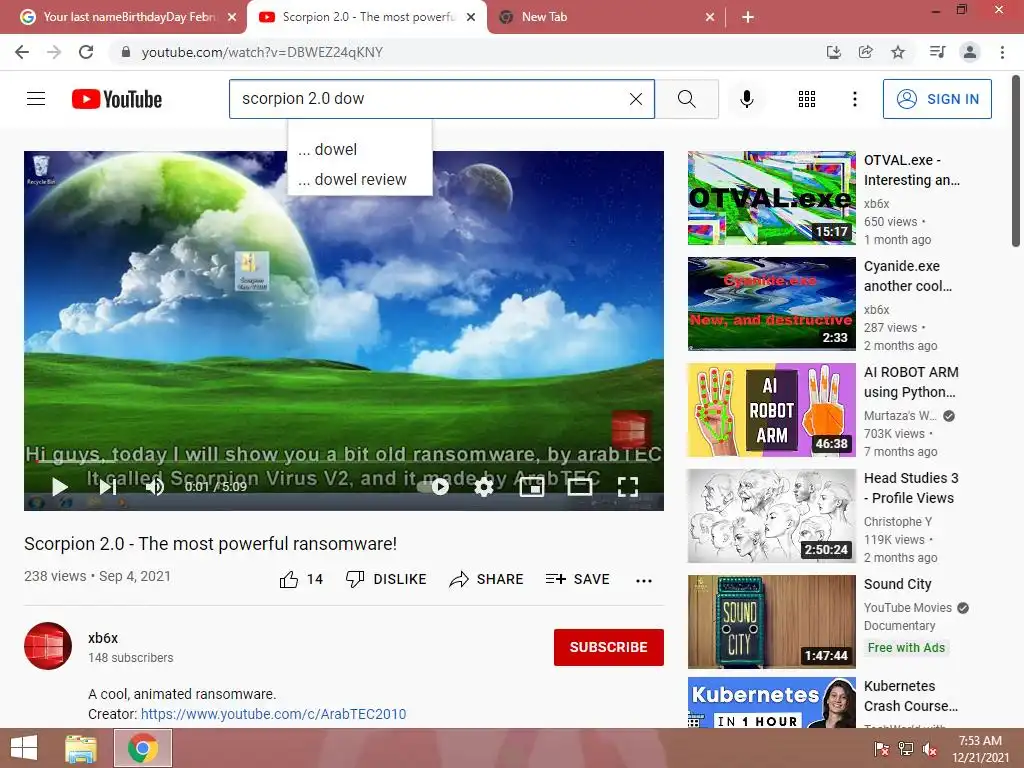Click SIGN IN button
Screen dimensions: 1024x768
(x=937, y=99)
